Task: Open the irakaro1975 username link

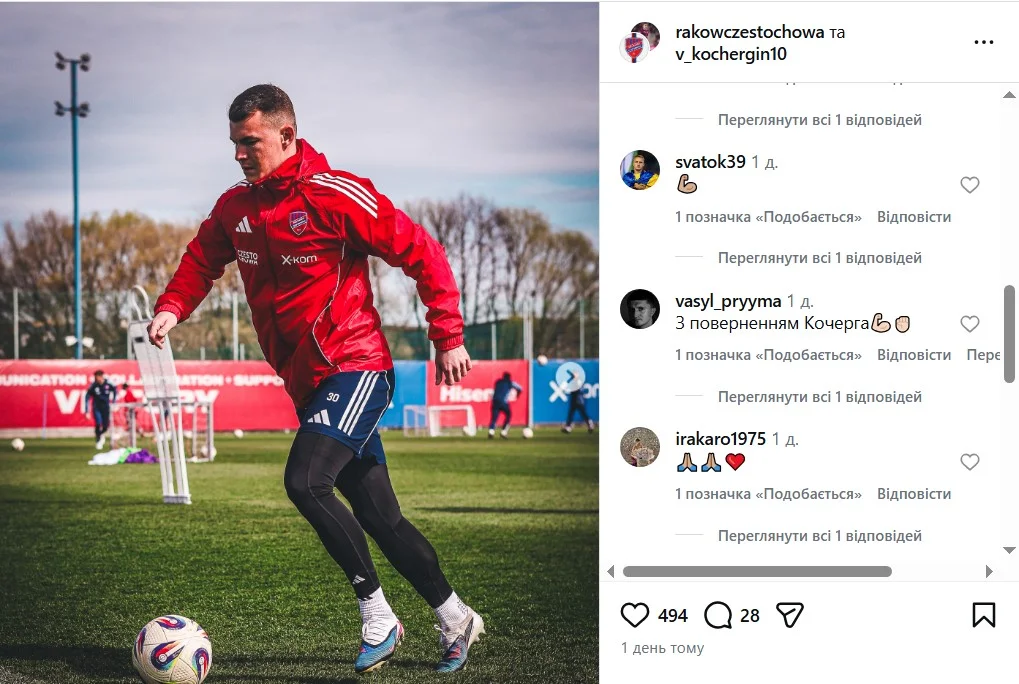Action: (721, 439)
